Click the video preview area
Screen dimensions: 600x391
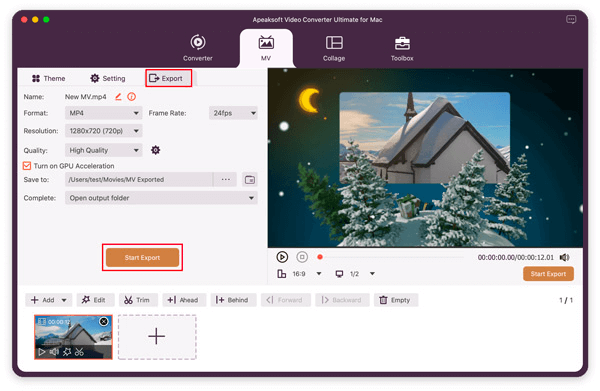coord(425,158)
